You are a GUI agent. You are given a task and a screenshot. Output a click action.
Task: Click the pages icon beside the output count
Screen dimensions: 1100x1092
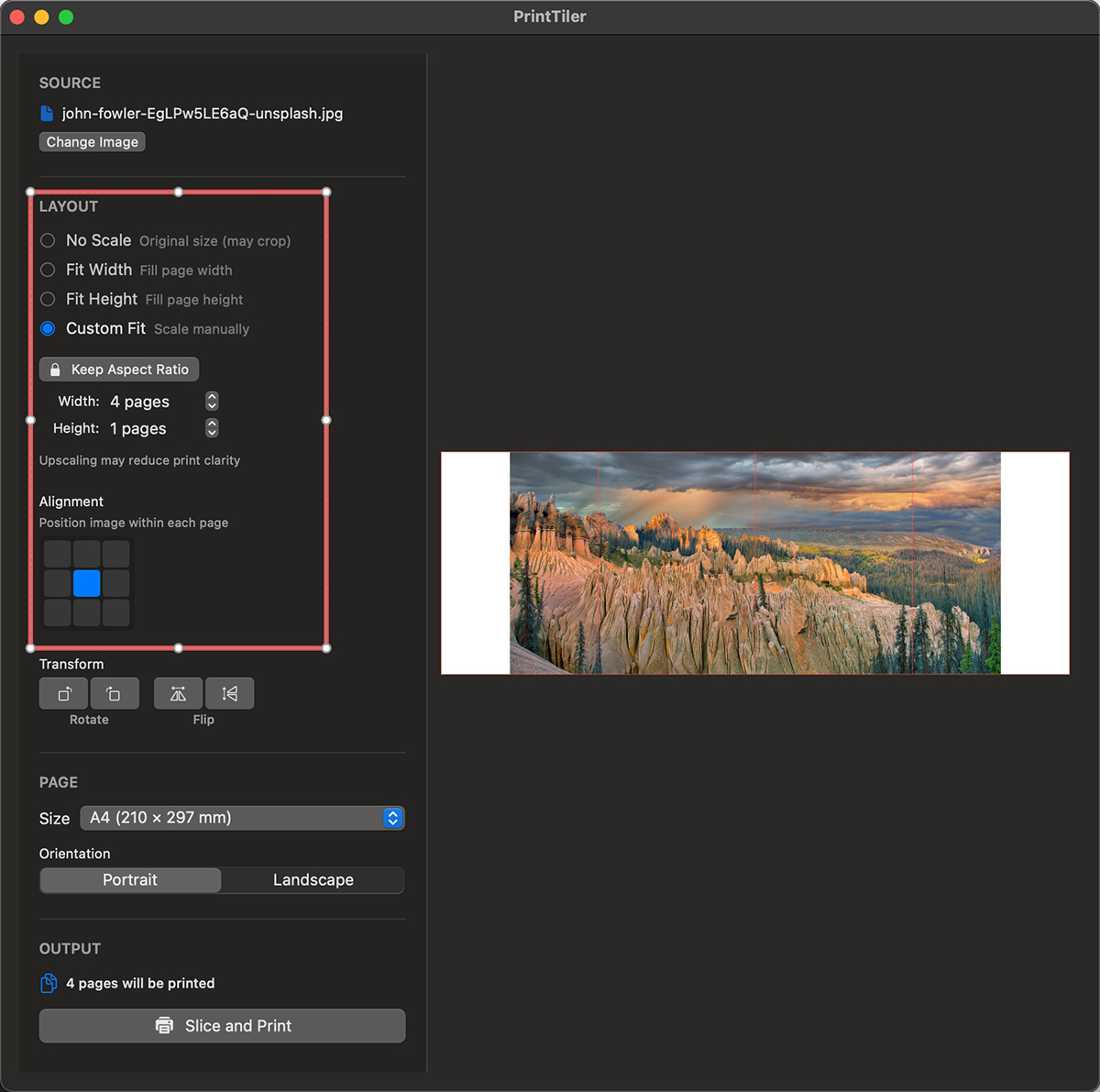point(48,982)
